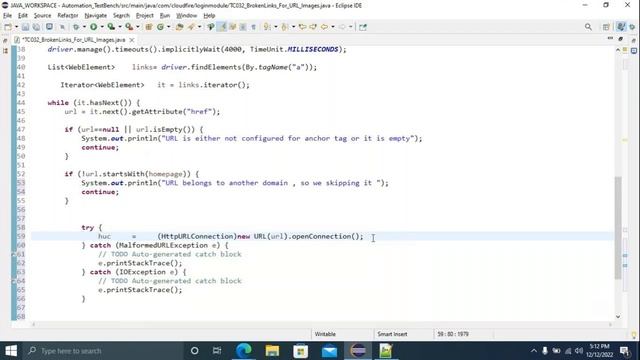Click the editor scroll down arrow
The height and width of the screenshot is (360, 640).
tap(618, 317)
